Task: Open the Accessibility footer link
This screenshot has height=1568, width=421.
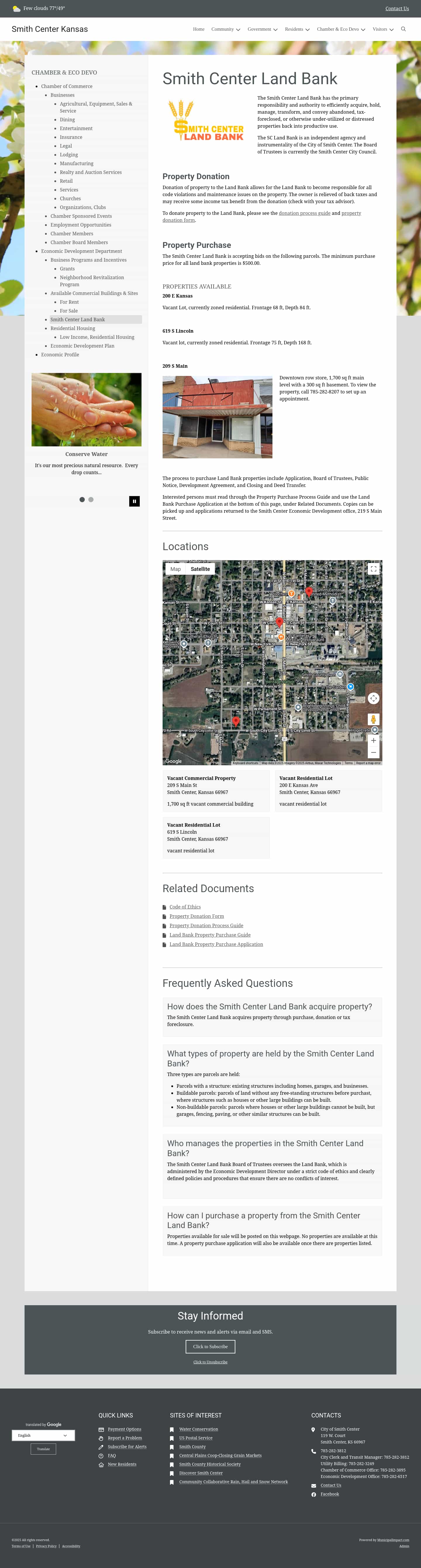Action: (71, 1546)
